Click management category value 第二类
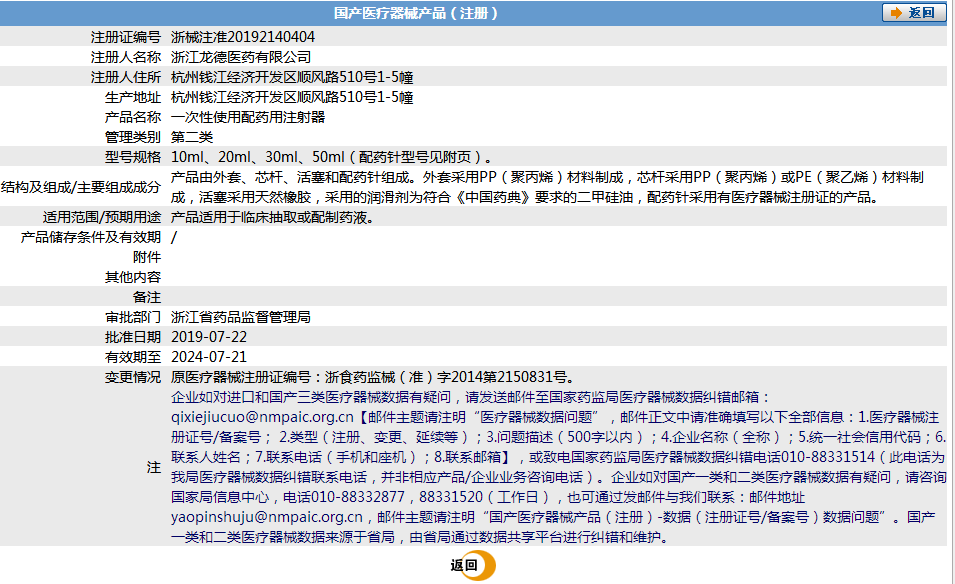 click(x=192, y=138)
